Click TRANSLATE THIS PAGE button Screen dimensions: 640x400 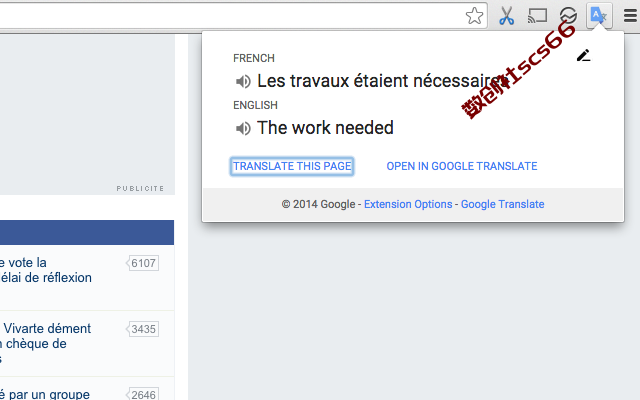coord(292,166)
